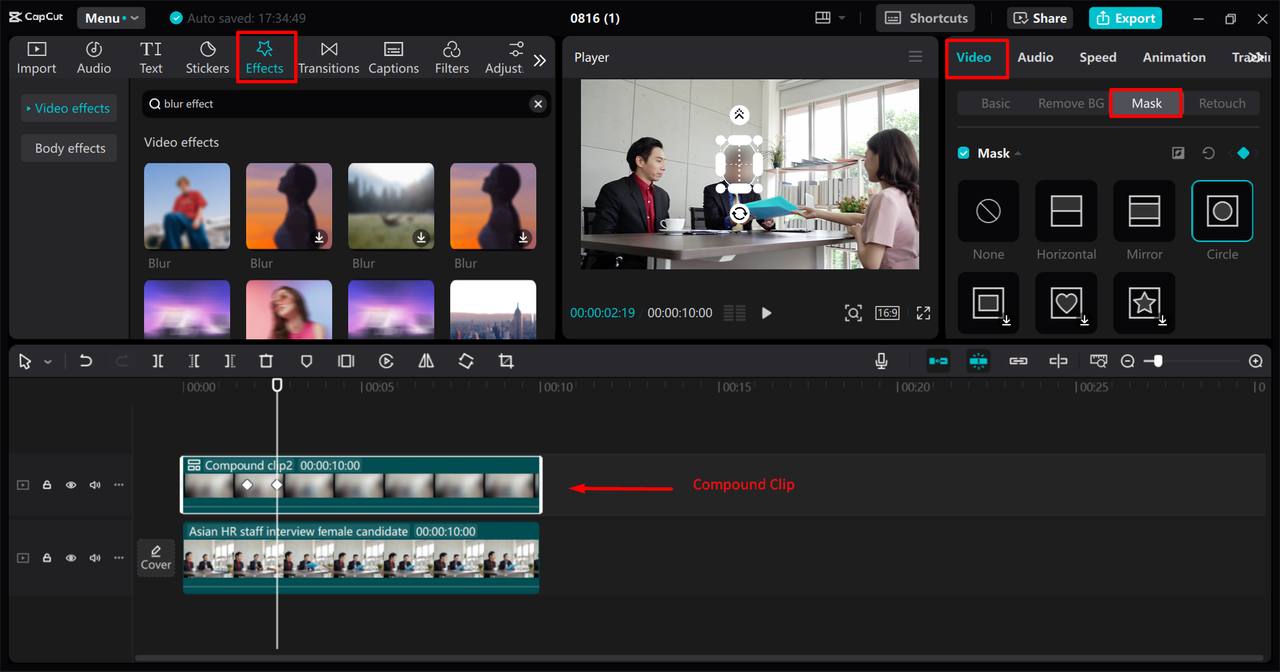The image size is (1280, 672).
Task: Select Body effects category
Action: pyautogui.click(x=70, y=148)
